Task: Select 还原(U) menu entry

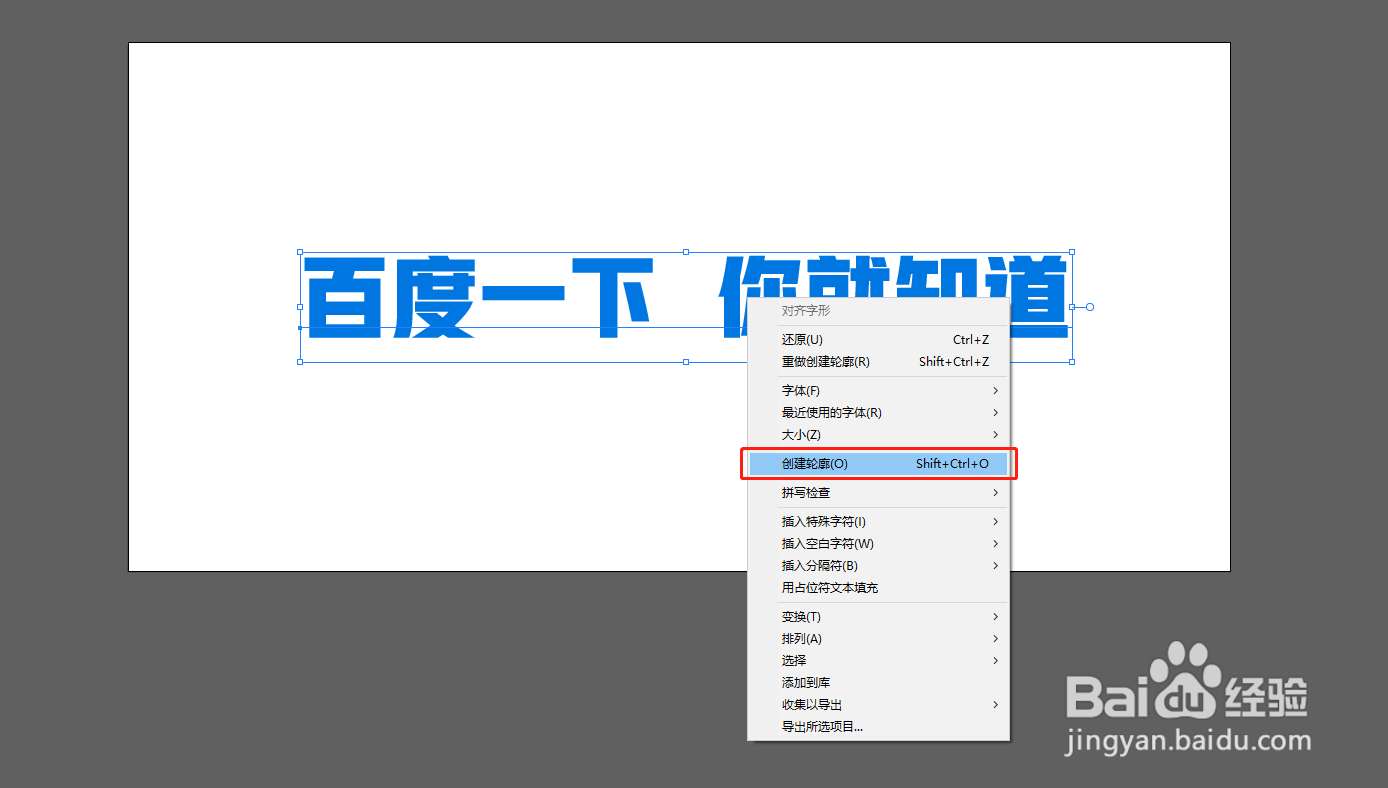Action: (x=879, y=340)
